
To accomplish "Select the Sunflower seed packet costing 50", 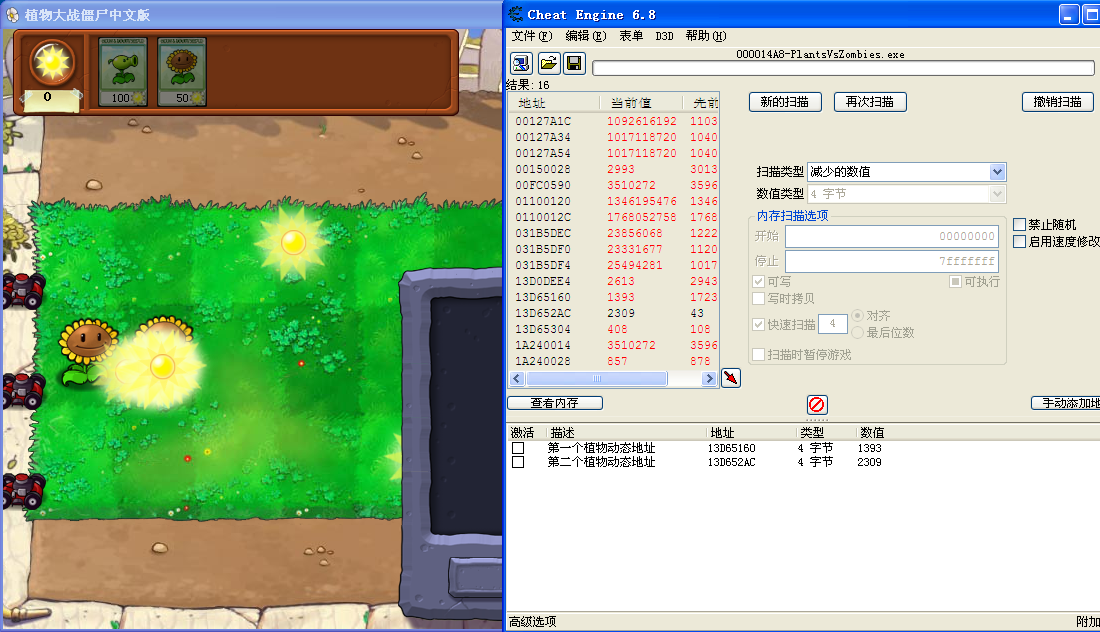I will pyautogui.click(x=182, y=72).
